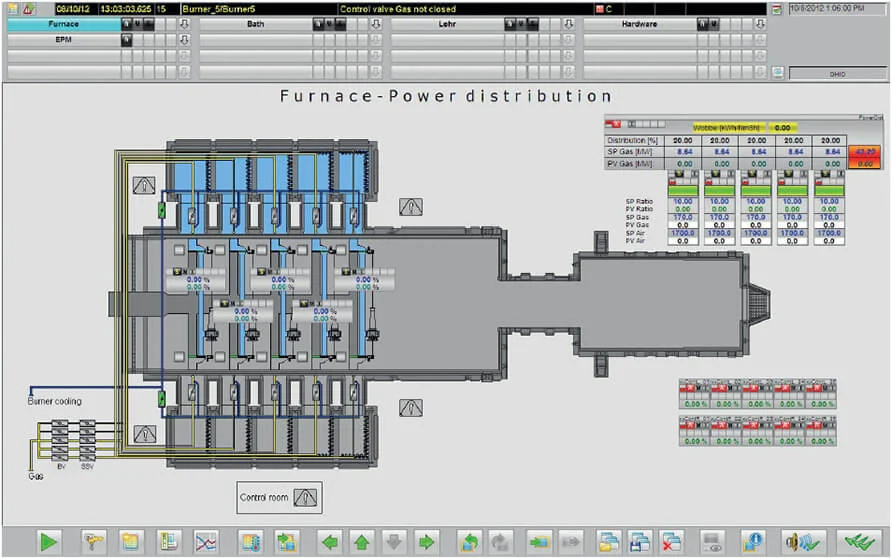Click the information screen icon
The image size is (892, 558).
click(x=753, y=542)
